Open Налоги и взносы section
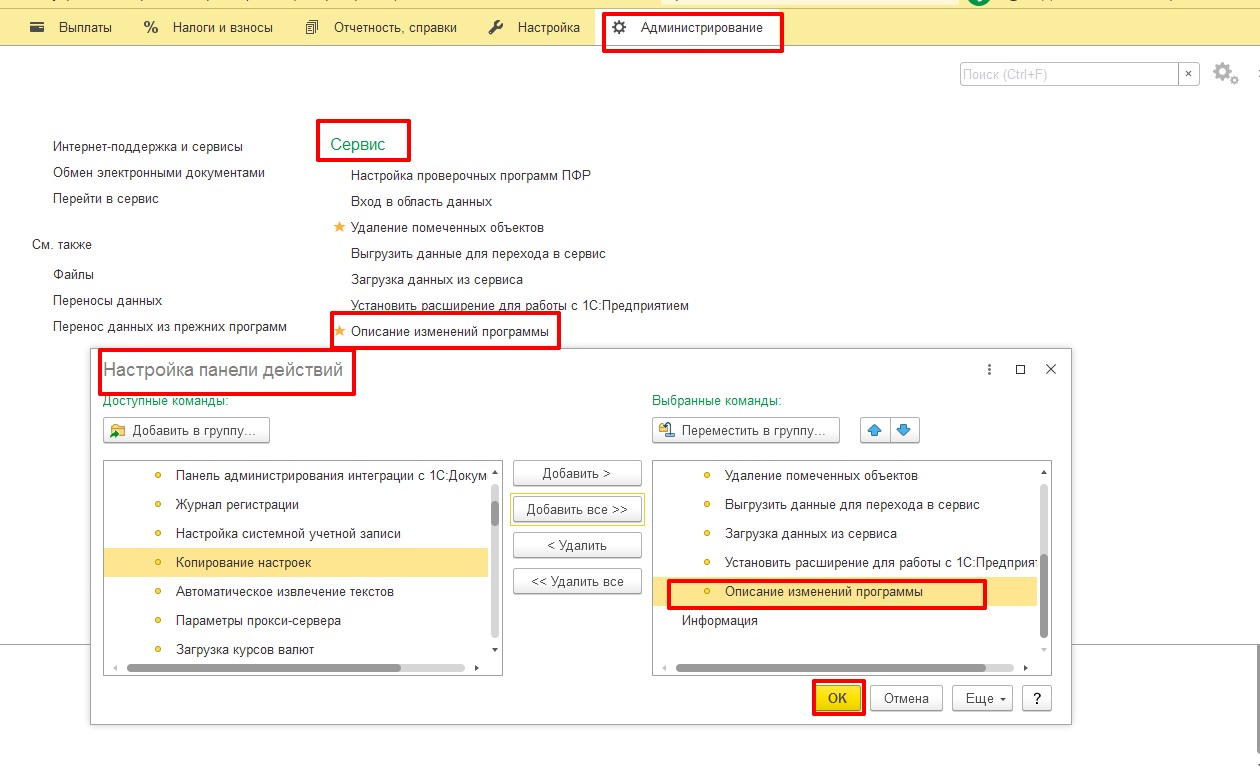Viewport: 1260px width, 767px height. click(208, 28)
